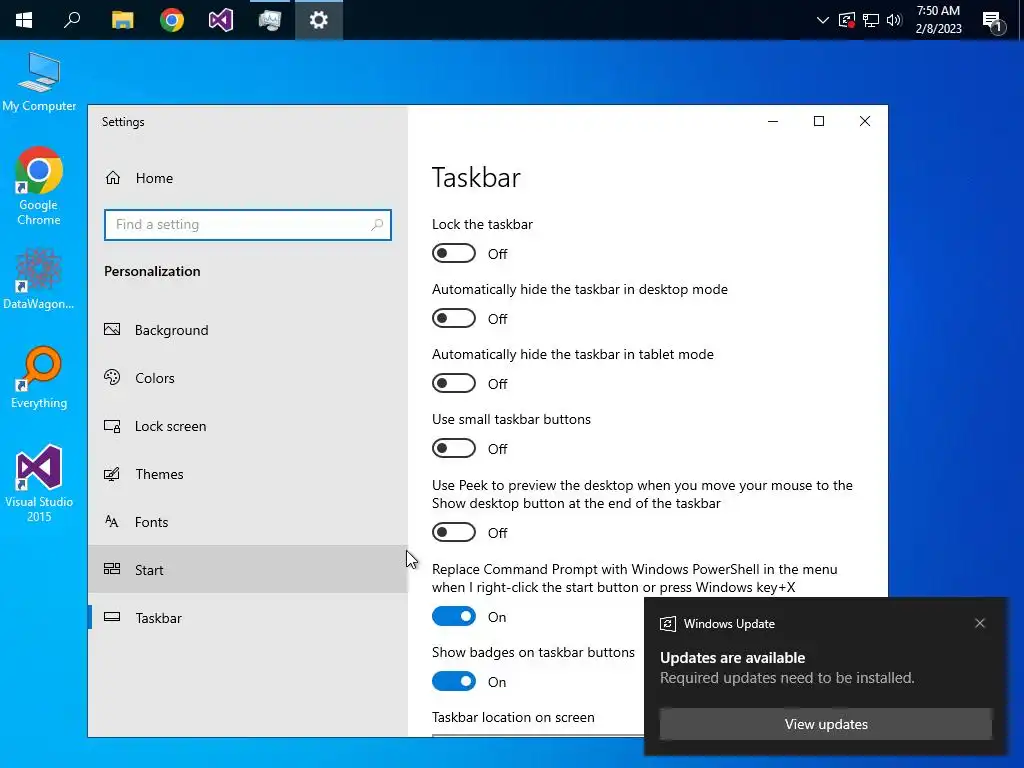Screen dimensions: 1024x768
Task: Select Visual Studio 2015 desktop shortcut
Action: point(39,483)
